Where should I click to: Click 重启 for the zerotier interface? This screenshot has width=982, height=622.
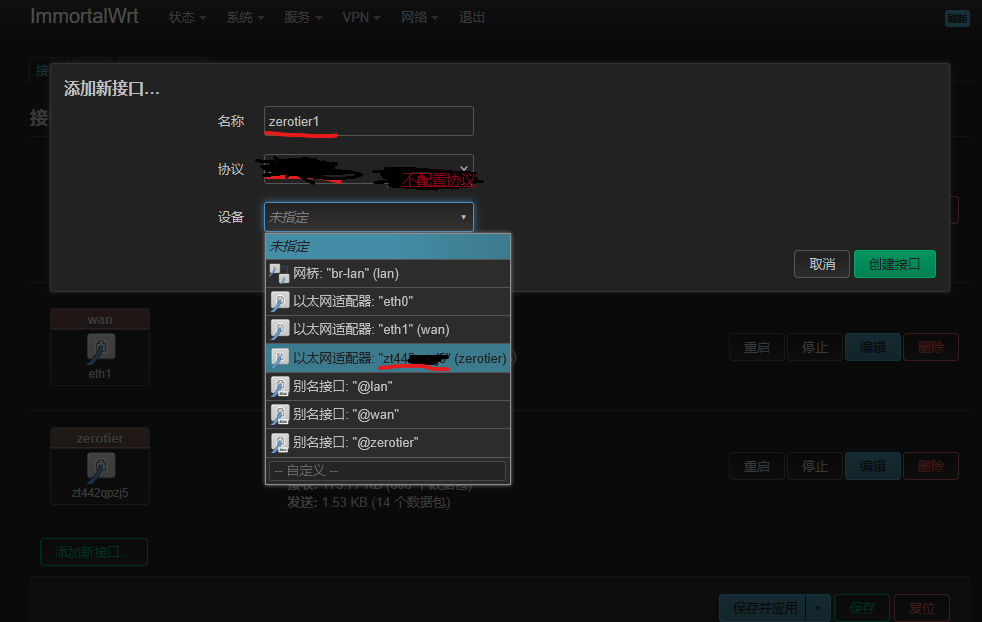tap(757, 466)
